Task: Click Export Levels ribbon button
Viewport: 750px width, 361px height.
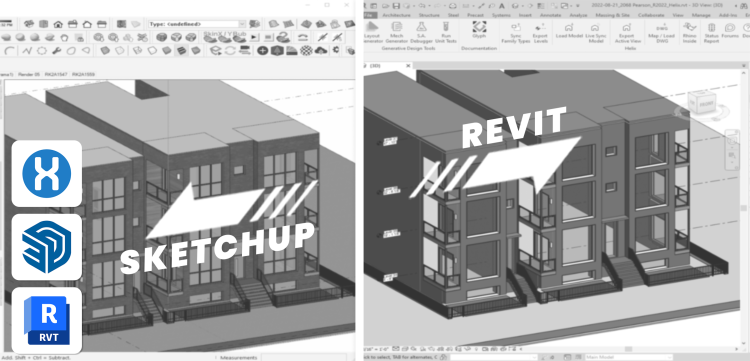Action: [x=540, y=33]
